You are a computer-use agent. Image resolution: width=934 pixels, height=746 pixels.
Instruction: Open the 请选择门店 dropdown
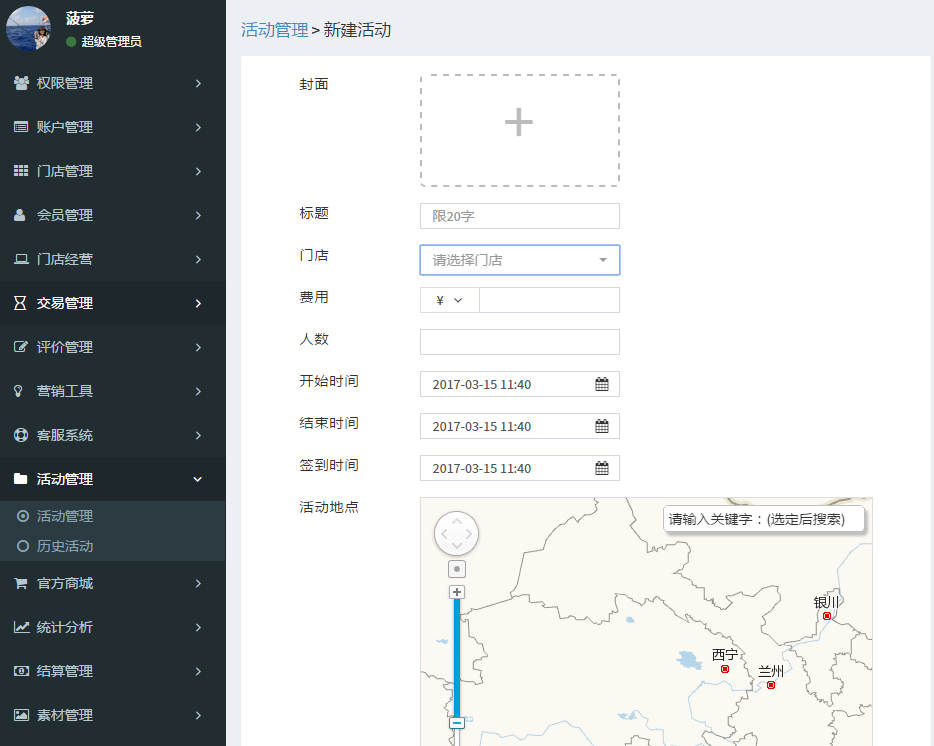click(x=519, y=260)
